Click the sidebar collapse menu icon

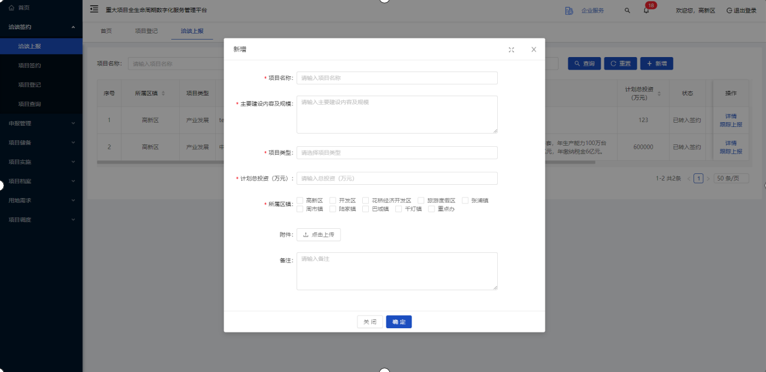tap(94, 10)
